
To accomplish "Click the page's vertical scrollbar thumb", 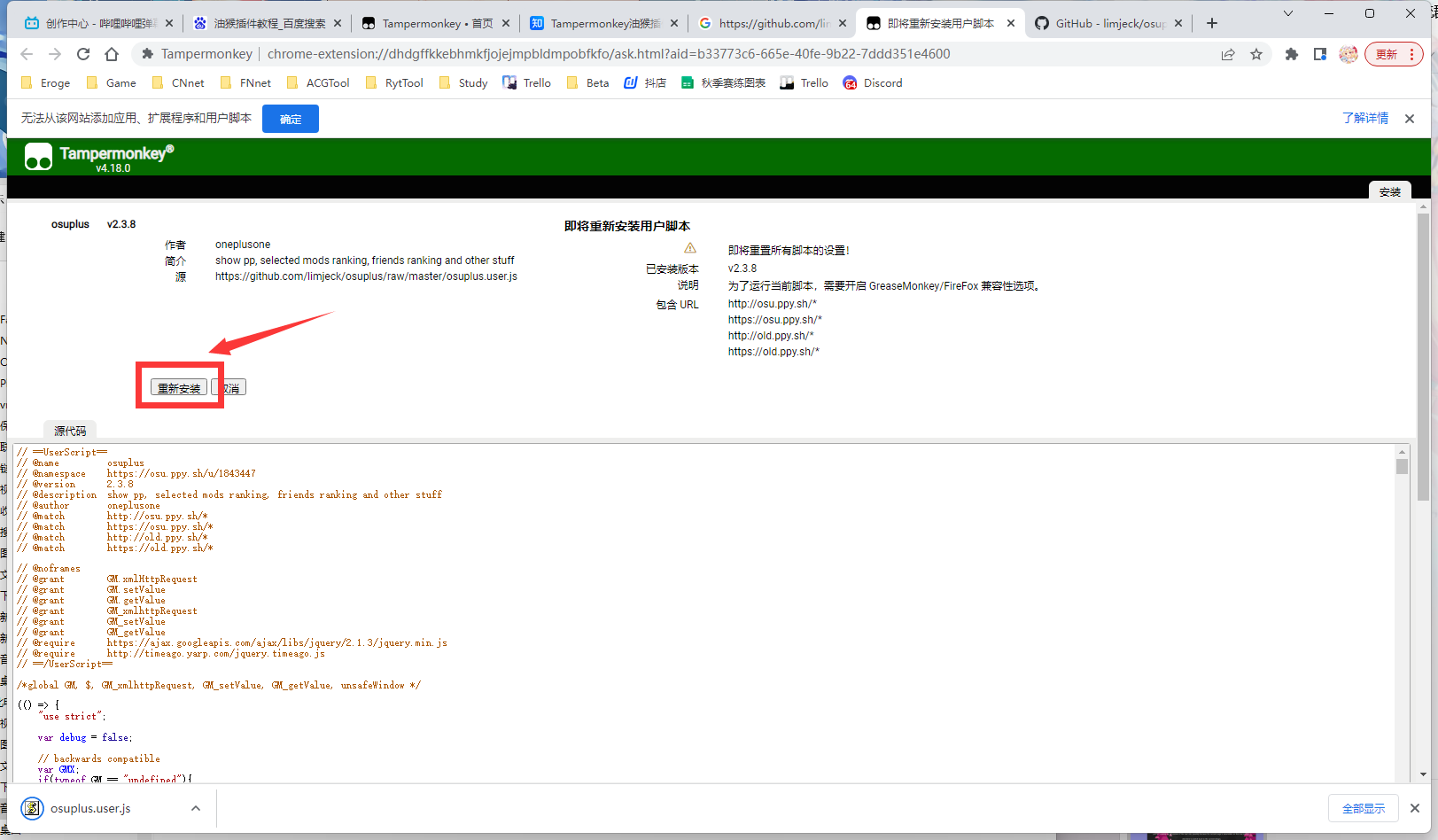I will (x=1423, y=356).
